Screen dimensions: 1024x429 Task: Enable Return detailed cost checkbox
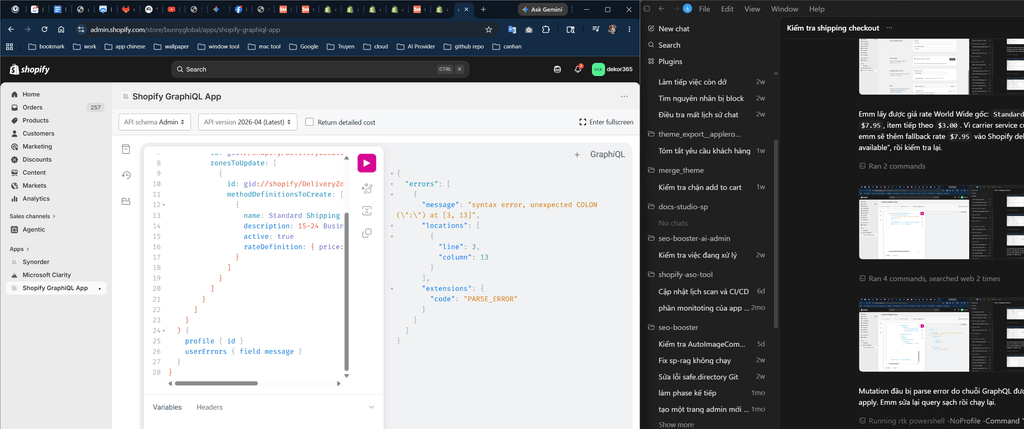[310, 122]
